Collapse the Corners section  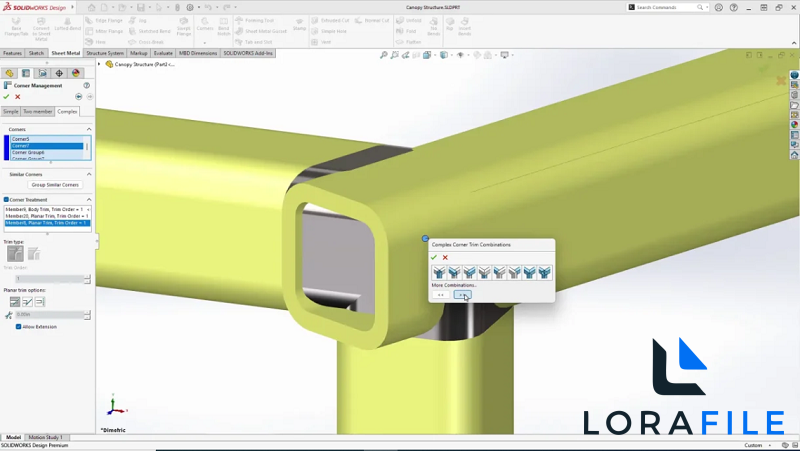tap(89, 129)
